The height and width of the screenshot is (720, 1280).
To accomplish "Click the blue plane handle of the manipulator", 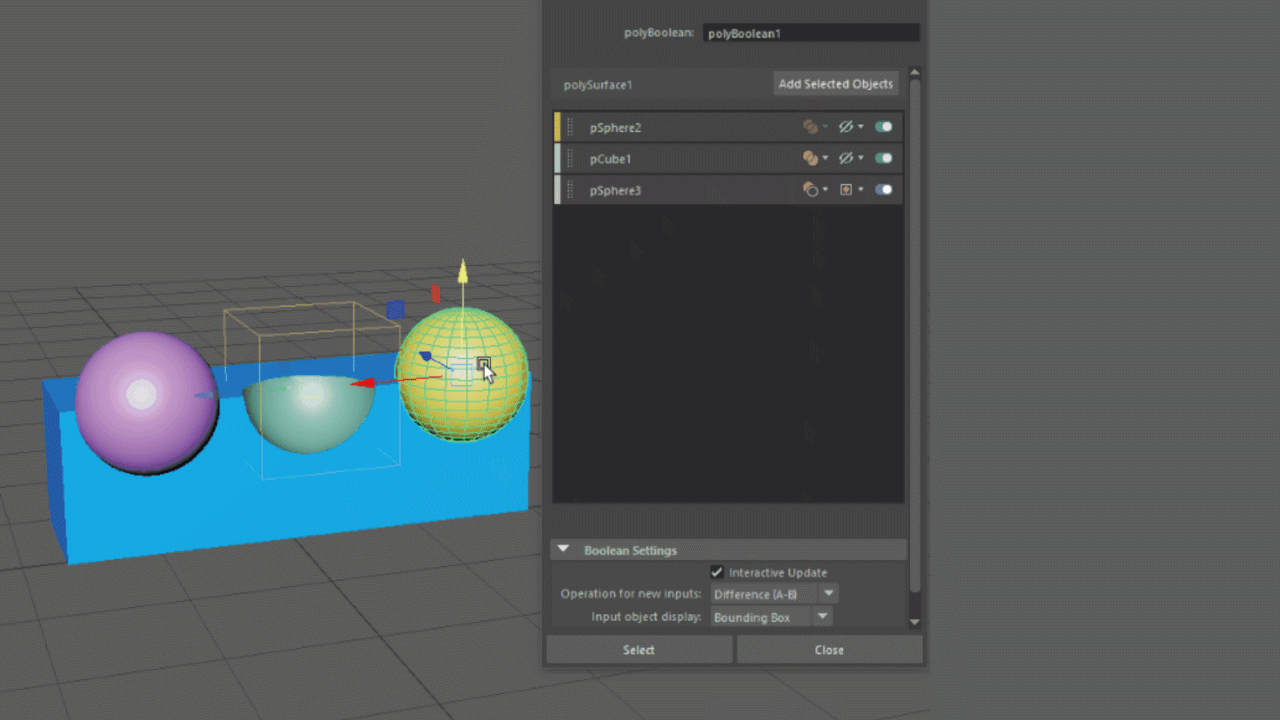I will [x=395, y=310].
